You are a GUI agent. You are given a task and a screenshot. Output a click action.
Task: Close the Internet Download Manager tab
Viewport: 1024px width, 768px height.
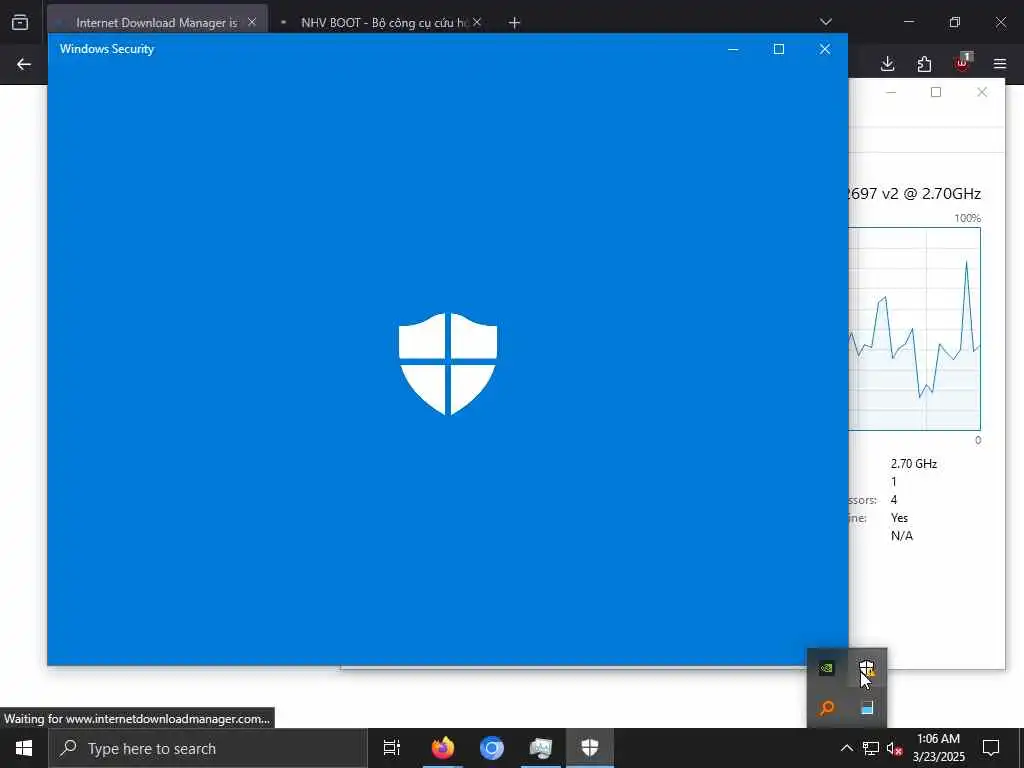252,23
